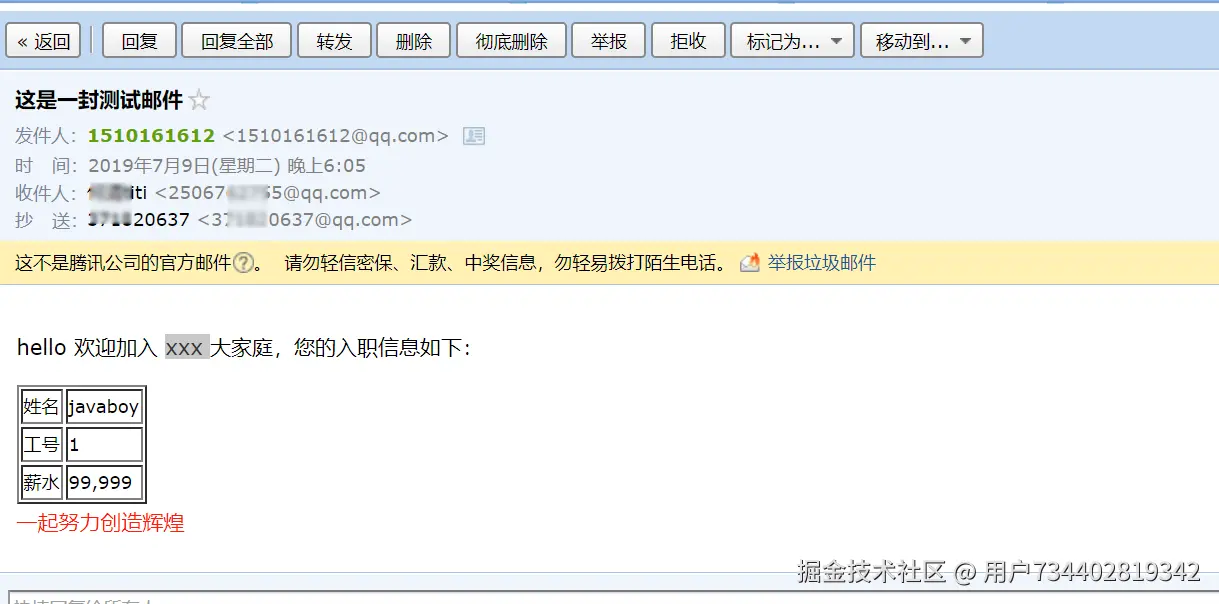This screenshot has width=1219, height=604.
Task: Delete the message with 删除
Action: click(414, 41)
